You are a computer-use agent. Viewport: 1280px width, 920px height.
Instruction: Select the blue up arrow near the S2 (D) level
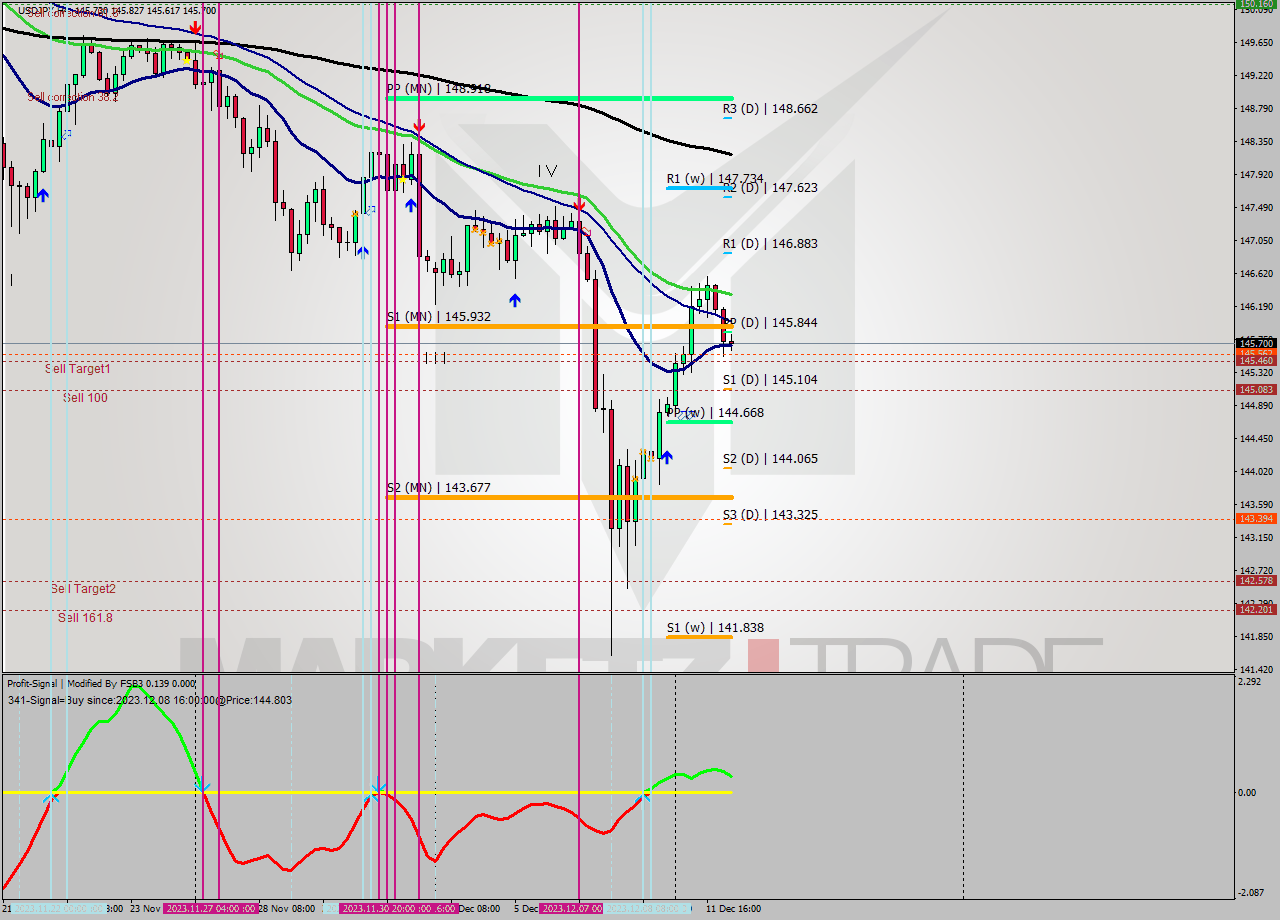pyautogui.click(x=667, y=457)
